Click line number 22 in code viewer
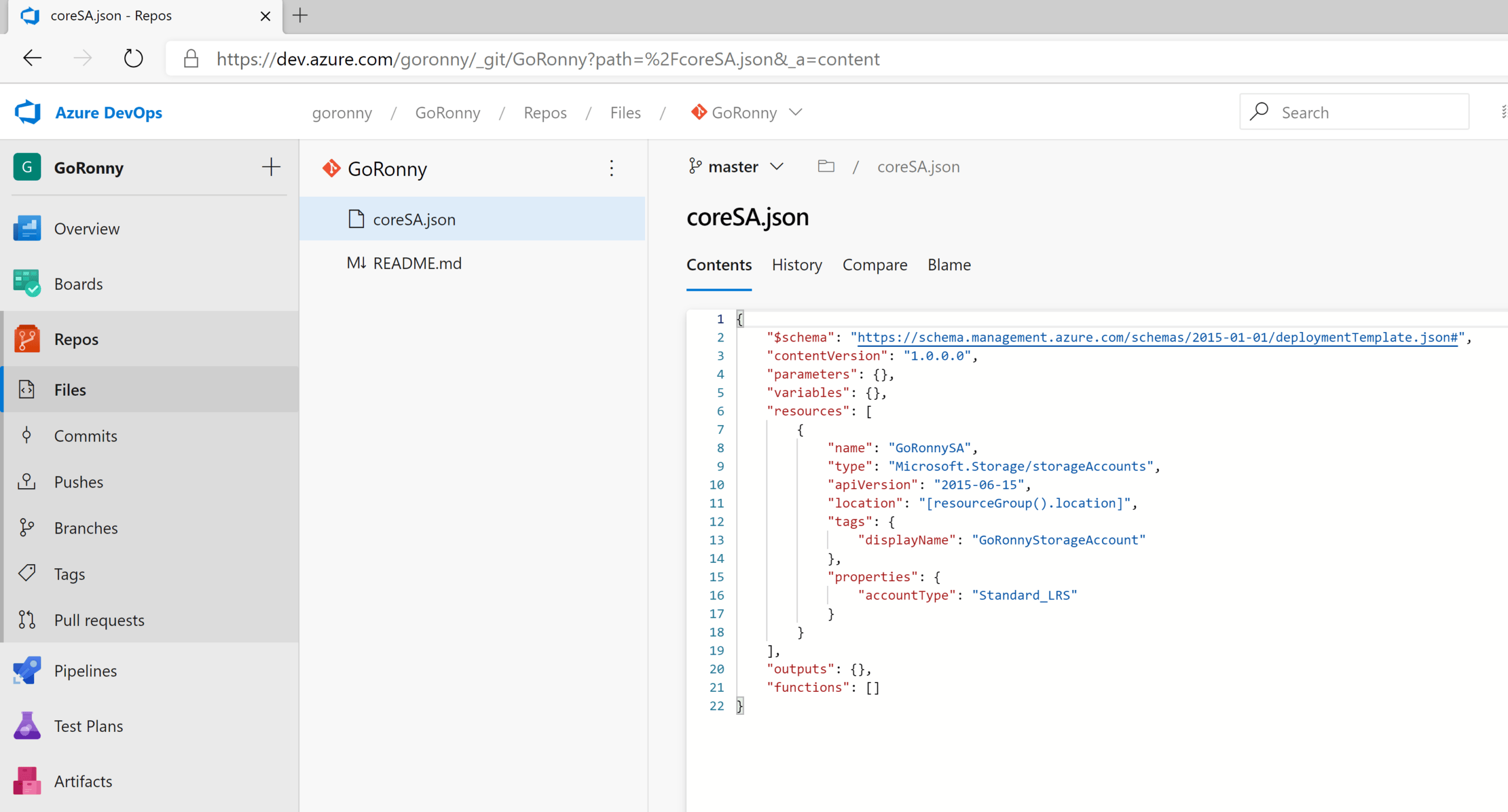1508x812 pixels. click(716, 705)
